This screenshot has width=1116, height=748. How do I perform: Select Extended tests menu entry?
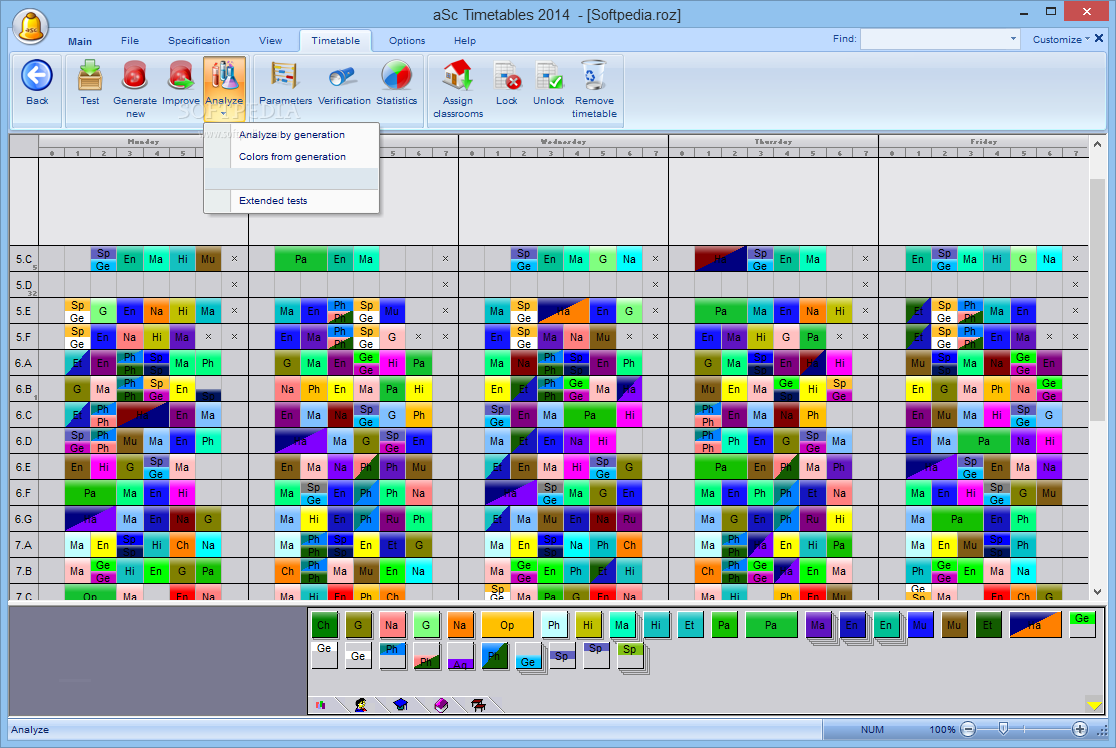point(291,201)
